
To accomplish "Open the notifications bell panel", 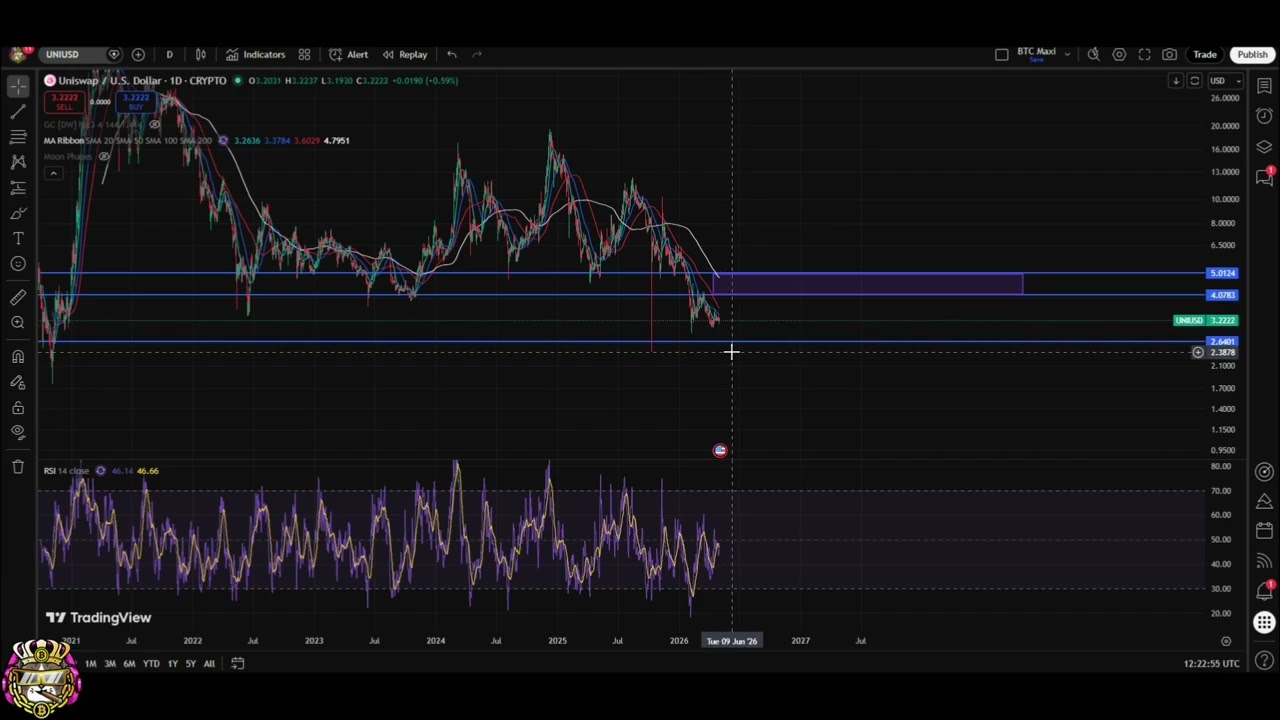I will (x=1264, y=592).
